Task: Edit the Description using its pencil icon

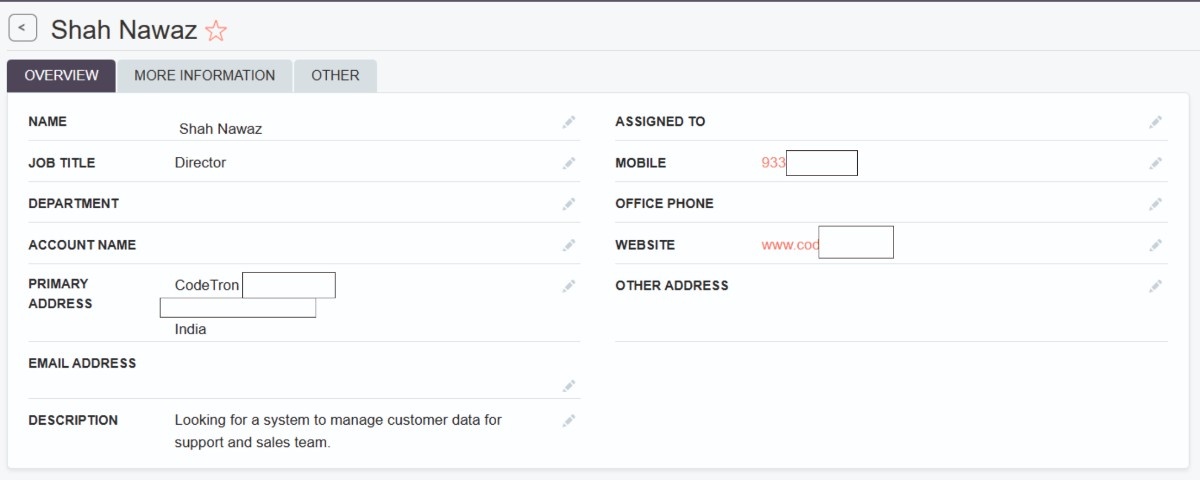Action: 569,421
